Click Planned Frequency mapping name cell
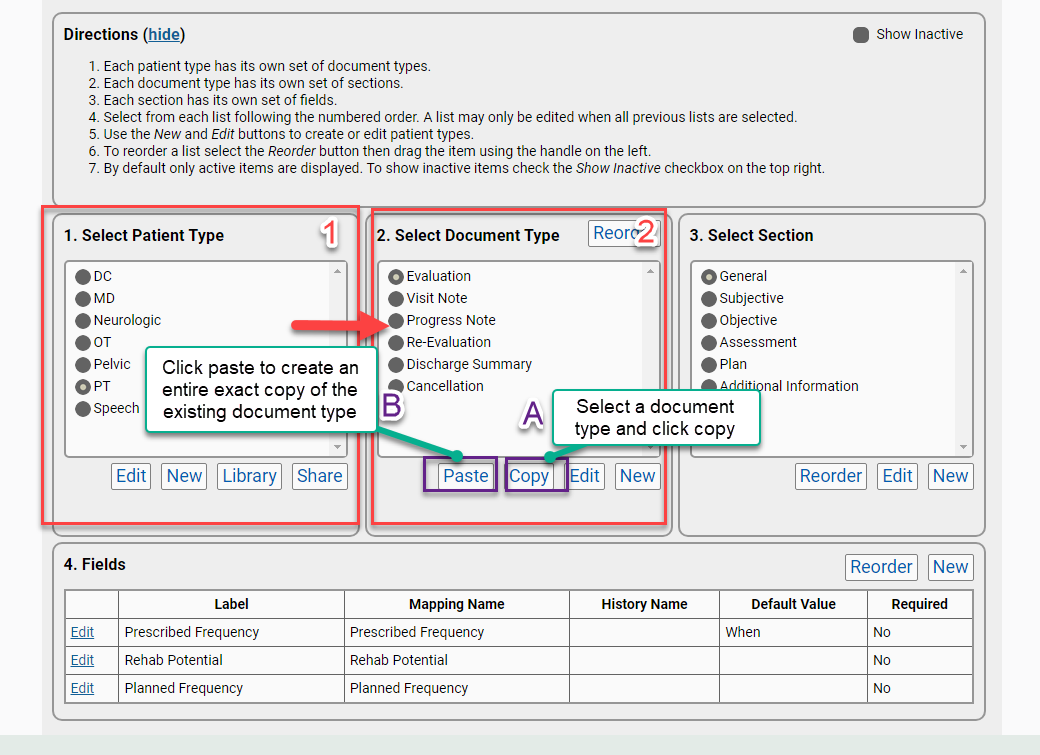This screenshot has height=755, width=1040. pyautogui.click(x=456, y=688)
